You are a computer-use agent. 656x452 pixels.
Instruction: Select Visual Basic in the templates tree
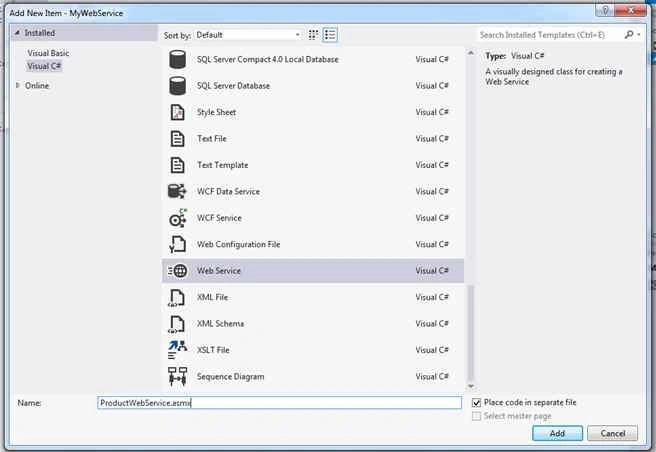[48, 53]
